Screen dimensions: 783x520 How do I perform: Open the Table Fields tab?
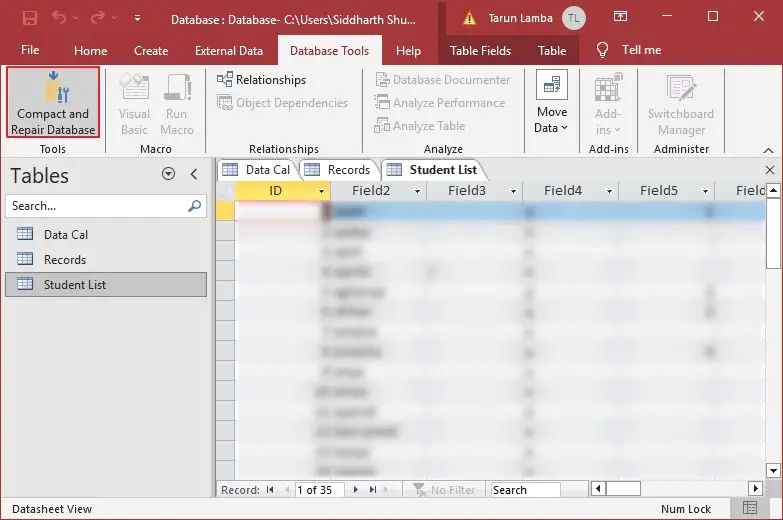pos(480,50)
